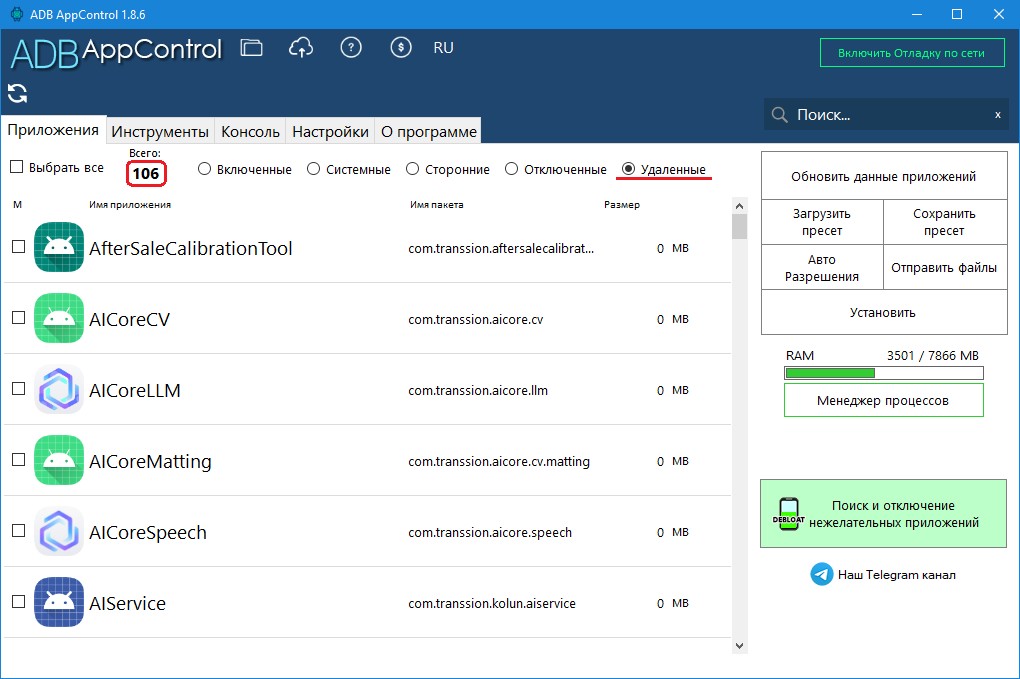Image resolution: width=1020 pixels, height=679 pixels.
Task: Switch to the Инструменты tab
Action: [159, 131]
